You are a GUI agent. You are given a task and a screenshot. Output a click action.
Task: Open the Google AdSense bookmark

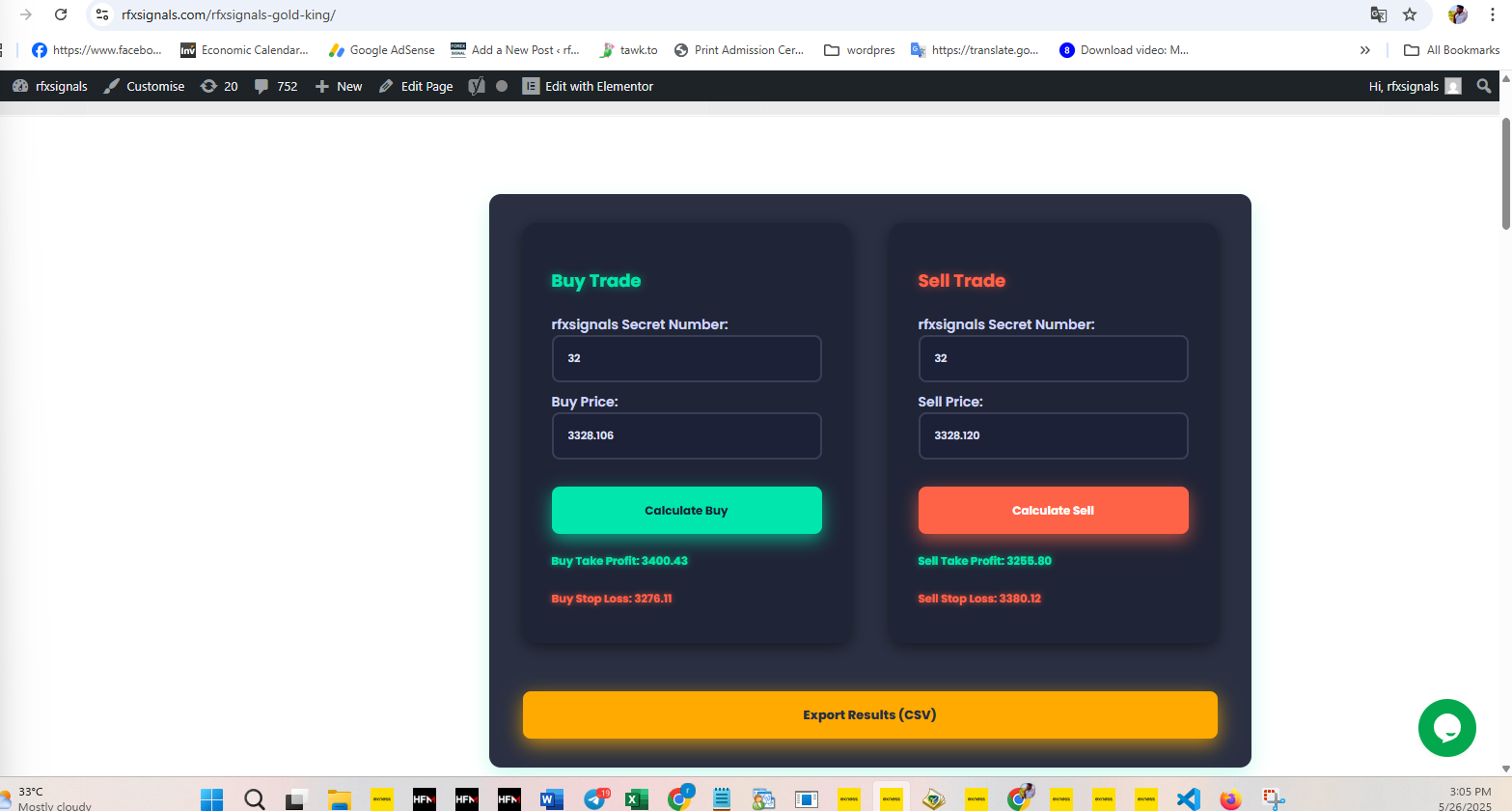click(x=382, y=50)
